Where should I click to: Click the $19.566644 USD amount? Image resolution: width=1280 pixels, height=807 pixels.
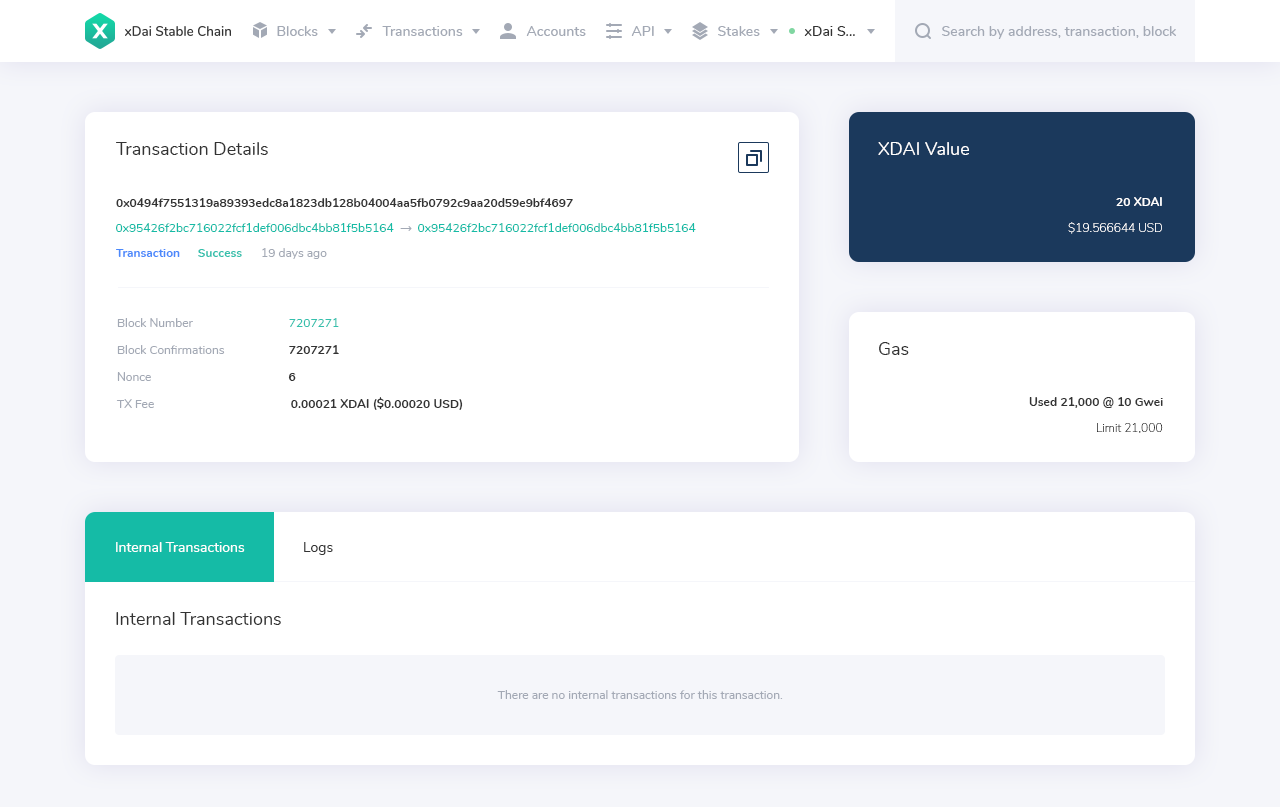click(1115, 228)
